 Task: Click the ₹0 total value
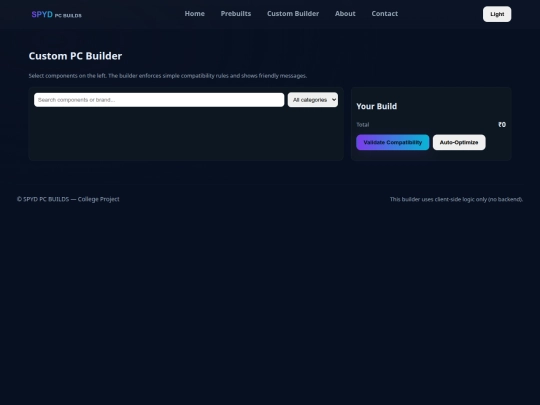pyautogui.click(x=502, y=125)
